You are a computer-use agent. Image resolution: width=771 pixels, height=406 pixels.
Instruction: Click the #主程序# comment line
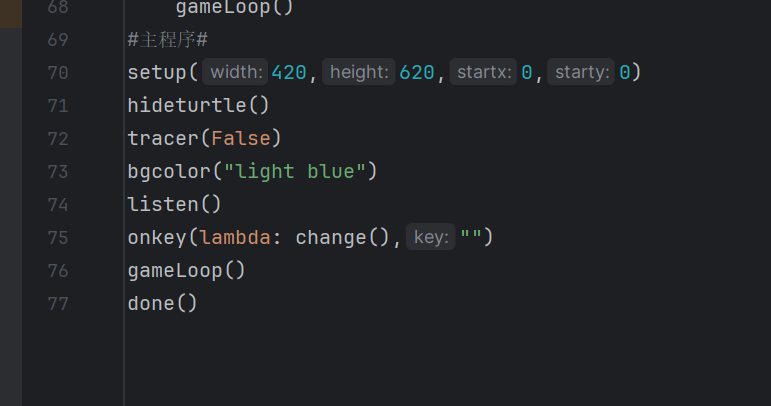point(168,40)
